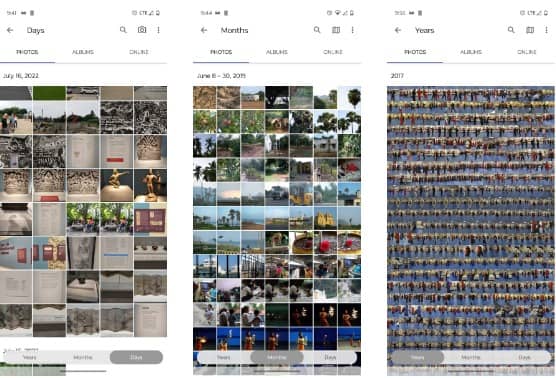The image size is (556, 378).
Task: Open the golden dancing statue photo thumbnail
Action: coord(117,185)
